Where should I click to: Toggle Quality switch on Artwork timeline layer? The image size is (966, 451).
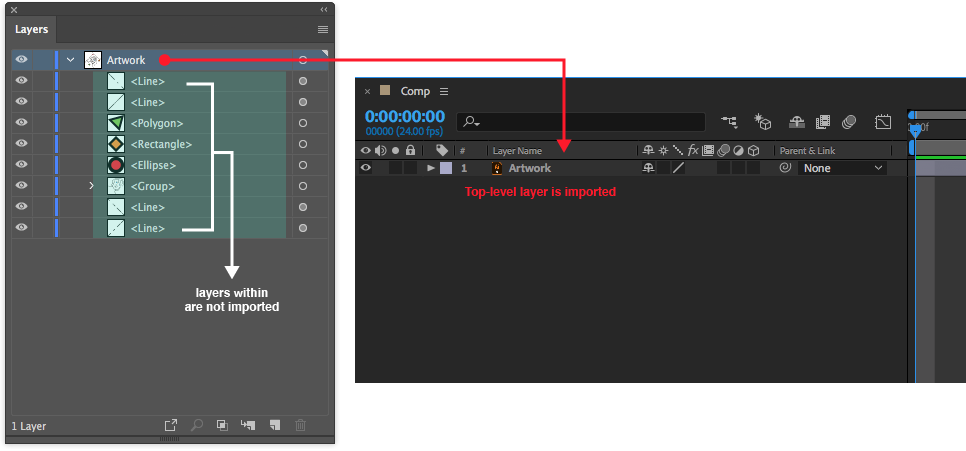point(678,168)
